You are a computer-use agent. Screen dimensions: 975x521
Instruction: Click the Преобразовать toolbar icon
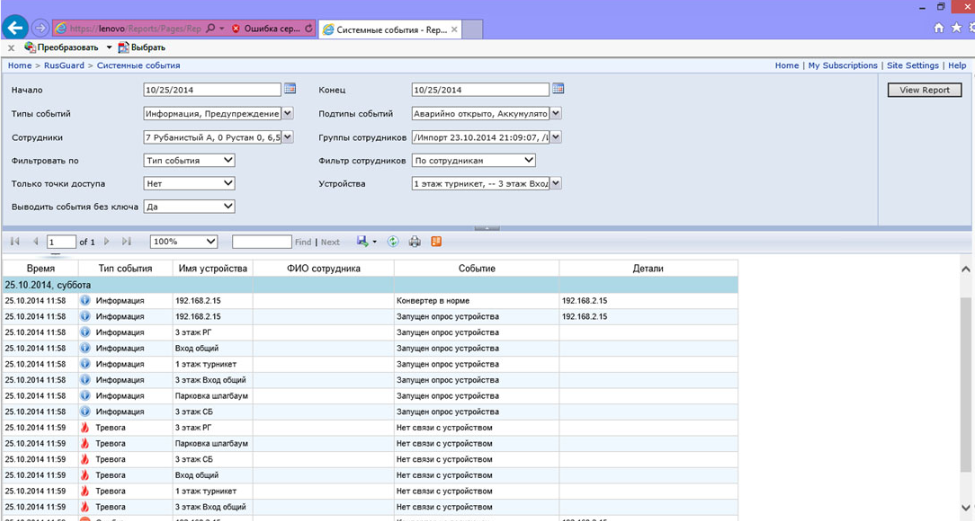click(x=30, y=47)
